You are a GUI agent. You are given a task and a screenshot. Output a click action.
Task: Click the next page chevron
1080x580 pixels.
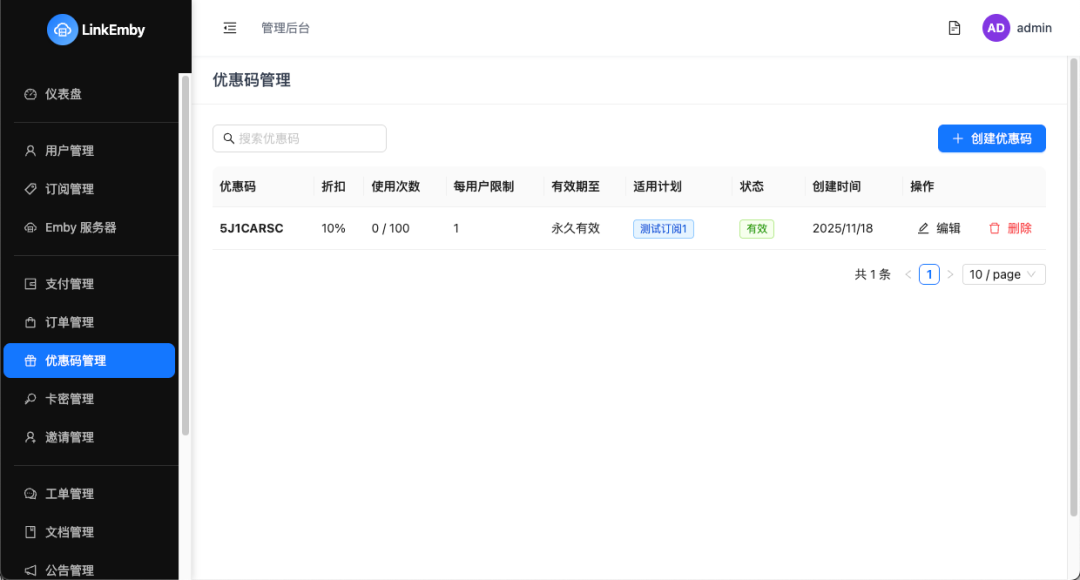click(950, 273)
